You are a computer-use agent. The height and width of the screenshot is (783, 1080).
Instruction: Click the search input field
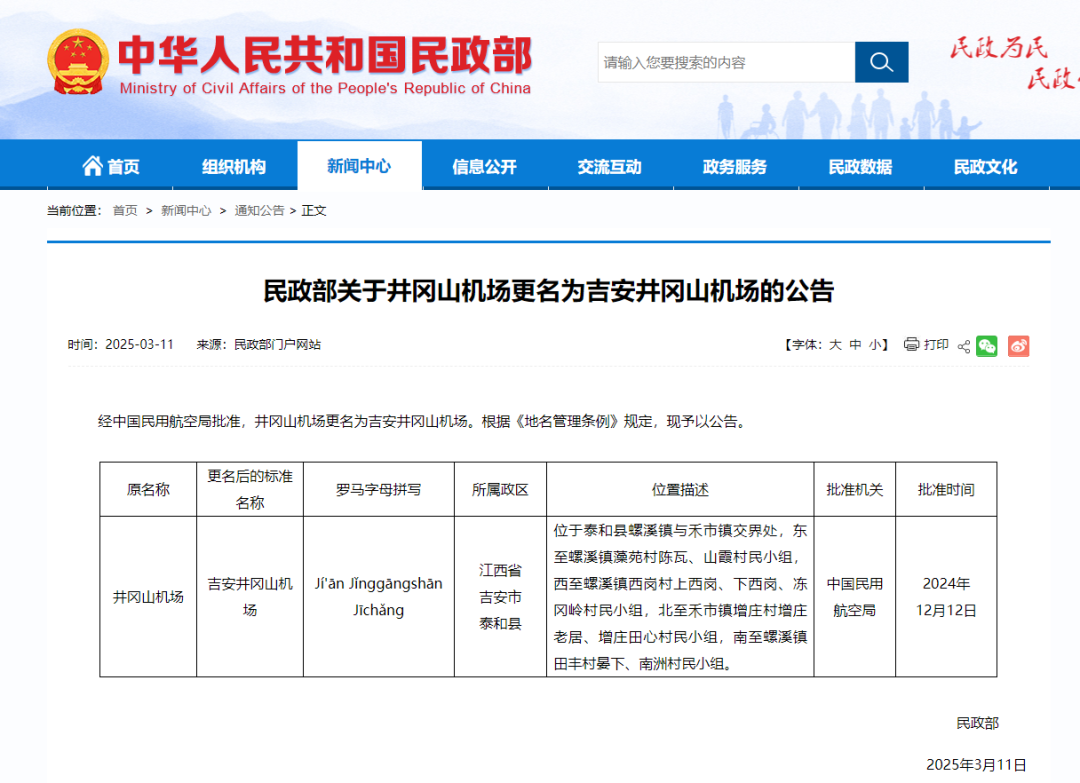click(726, 62)
